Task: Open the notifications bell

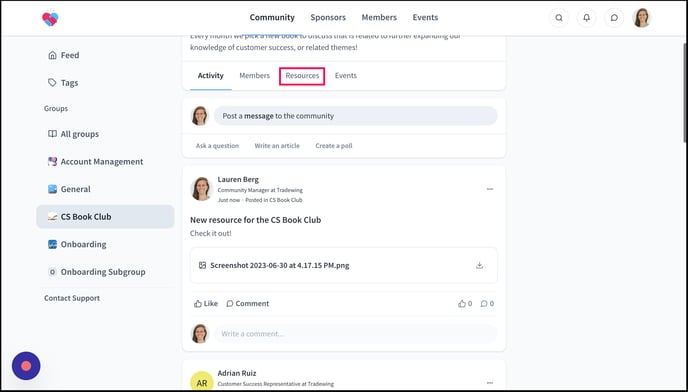Action: coord(586,18)
